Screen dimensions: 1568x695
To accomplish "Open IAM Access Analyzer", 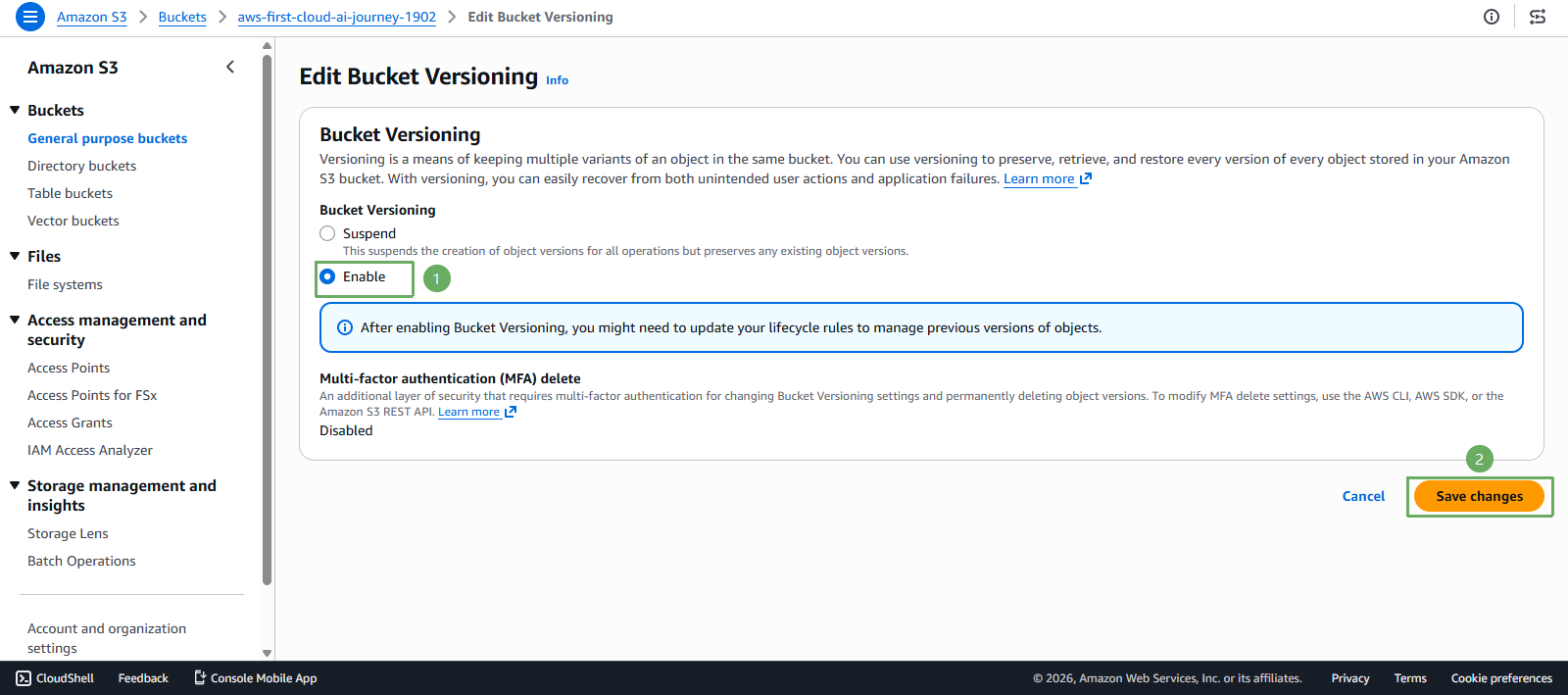I will (90, 450).
